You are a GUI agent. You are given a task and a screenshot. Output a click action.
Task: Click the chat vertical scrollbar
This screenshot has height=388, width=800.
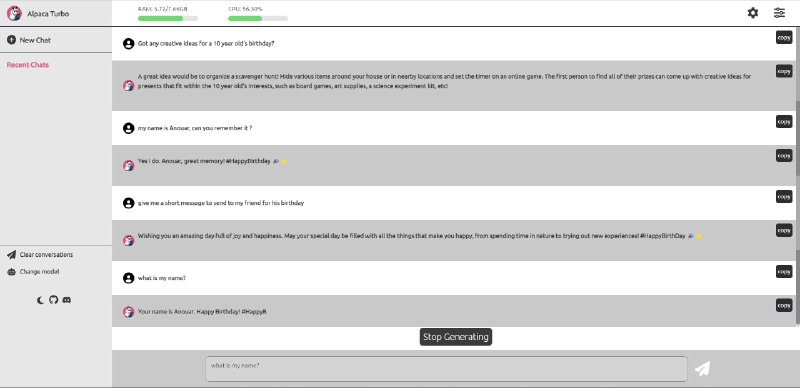(x=797, y=176)
